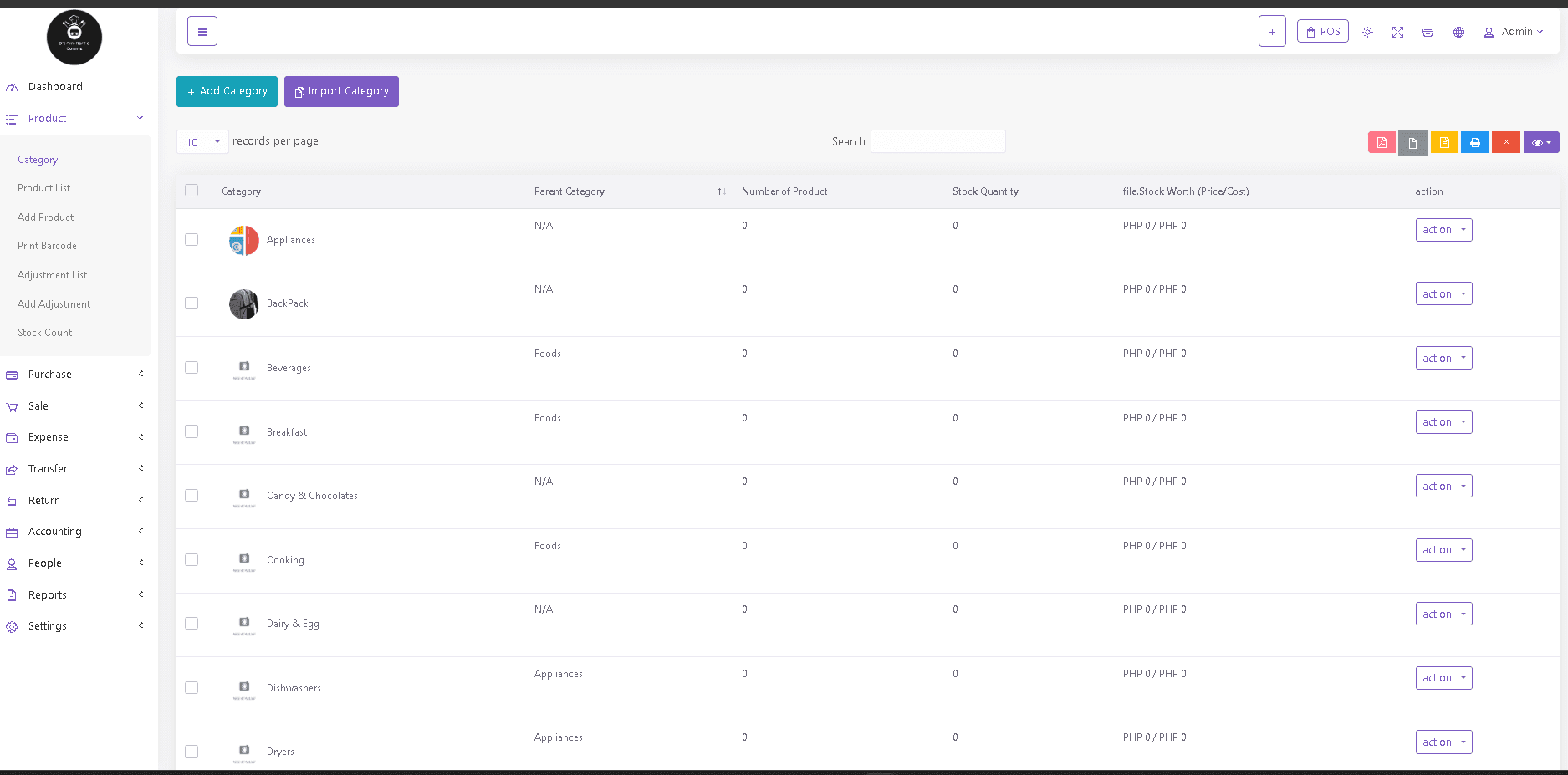Enter fullscreen with the expand icon
Image resolution: width=1568 pixels, height=775 pixels.
pos(1397,32)
